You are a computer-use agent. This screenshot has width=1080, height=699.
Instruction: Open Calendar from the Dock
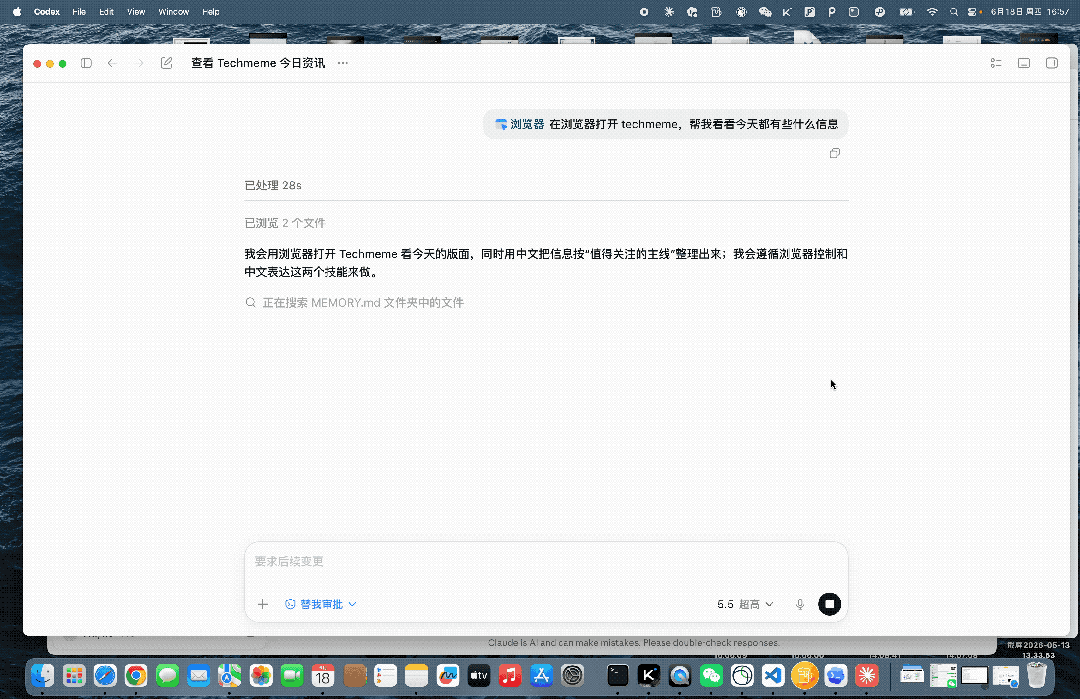(x=323, y=676)
